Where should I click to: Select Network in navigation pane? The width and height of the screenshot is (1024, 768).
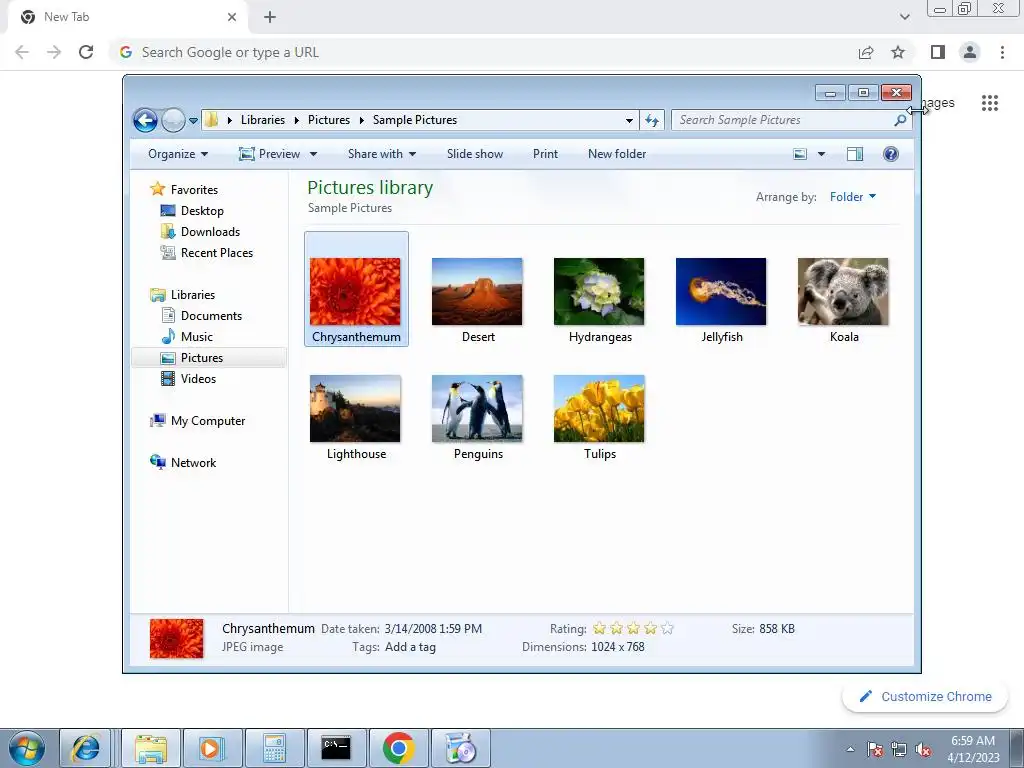pos(193,463)
